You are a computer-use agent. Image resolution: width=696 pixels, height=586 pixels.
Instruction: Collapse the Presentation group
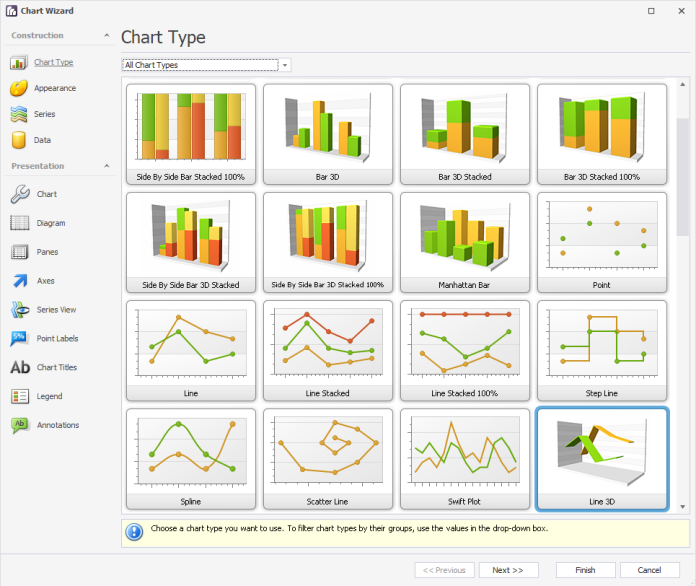click(x=107, y=166)
